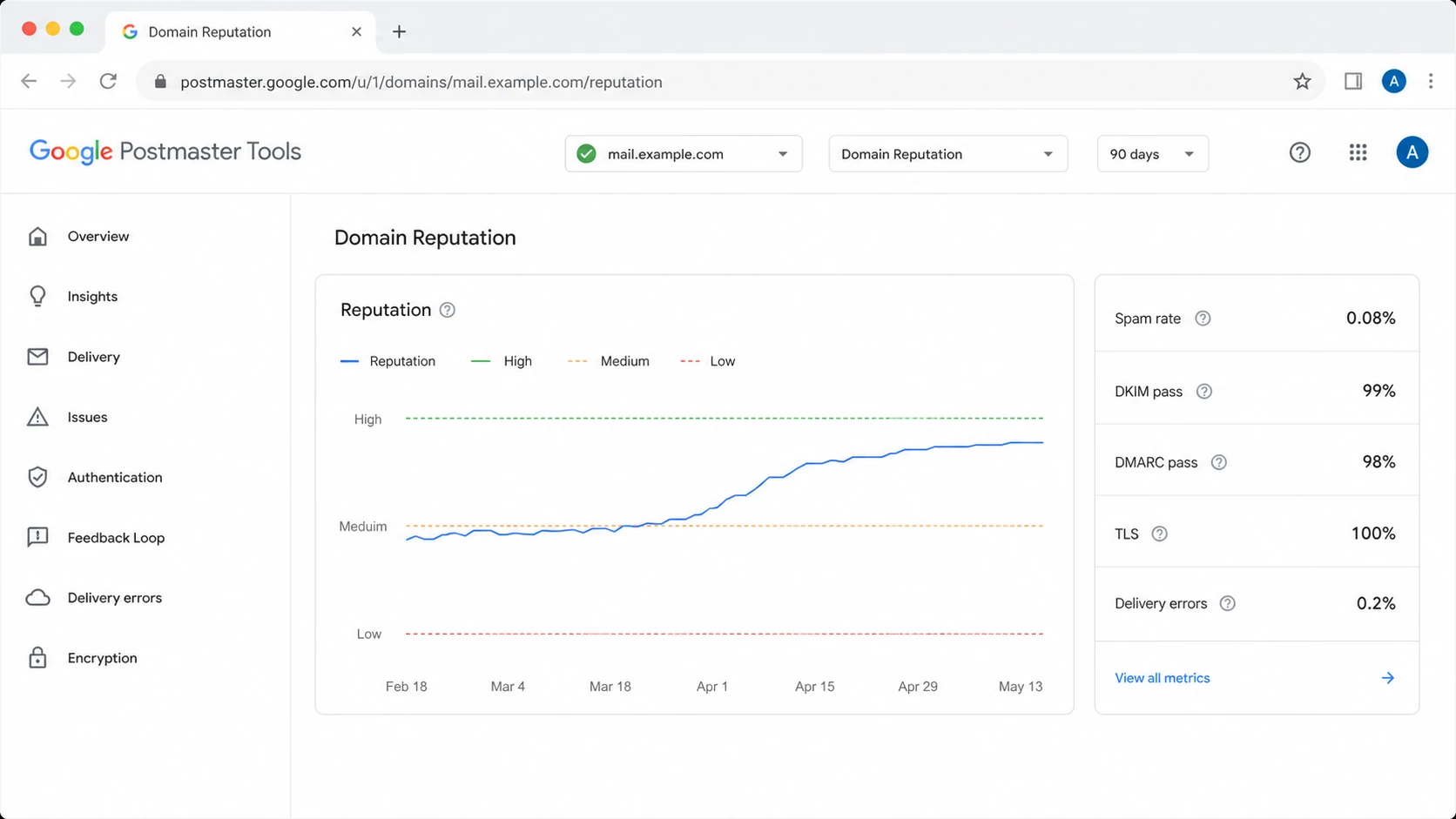Open the 90 days range dropdown

(x=1152, y=154)
